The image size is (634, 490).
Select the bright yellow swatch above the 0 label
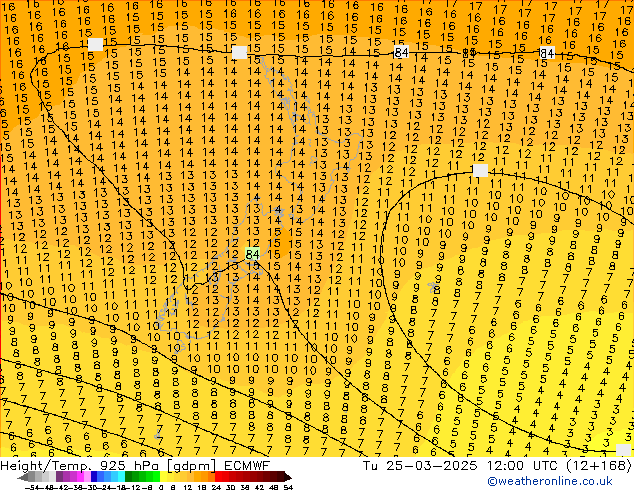tap(163, 477)
